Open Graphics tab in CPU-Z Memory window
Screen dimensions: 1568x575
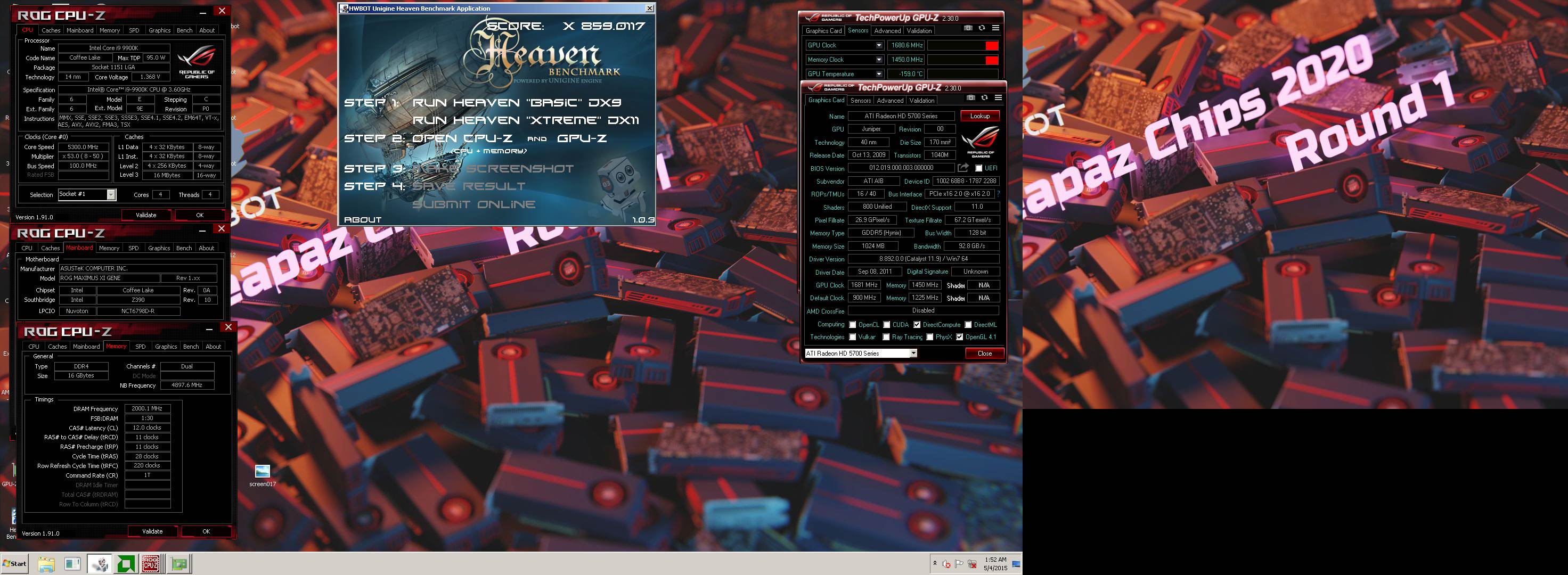pos(166,347)
